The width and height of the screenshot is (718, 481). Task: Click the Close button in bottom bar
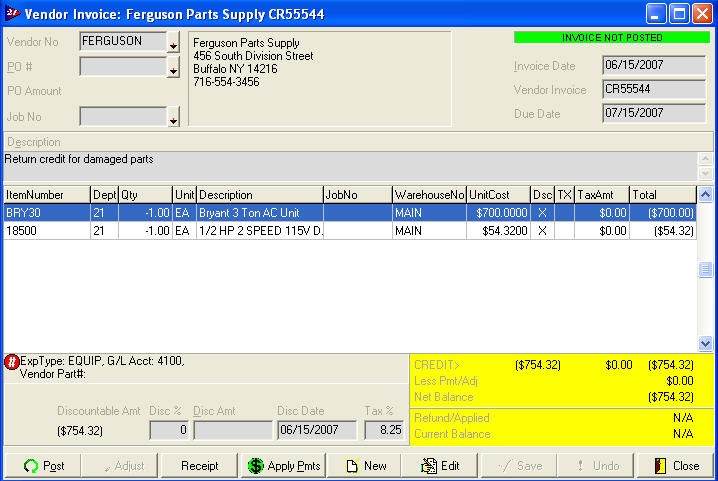(675, 466)
